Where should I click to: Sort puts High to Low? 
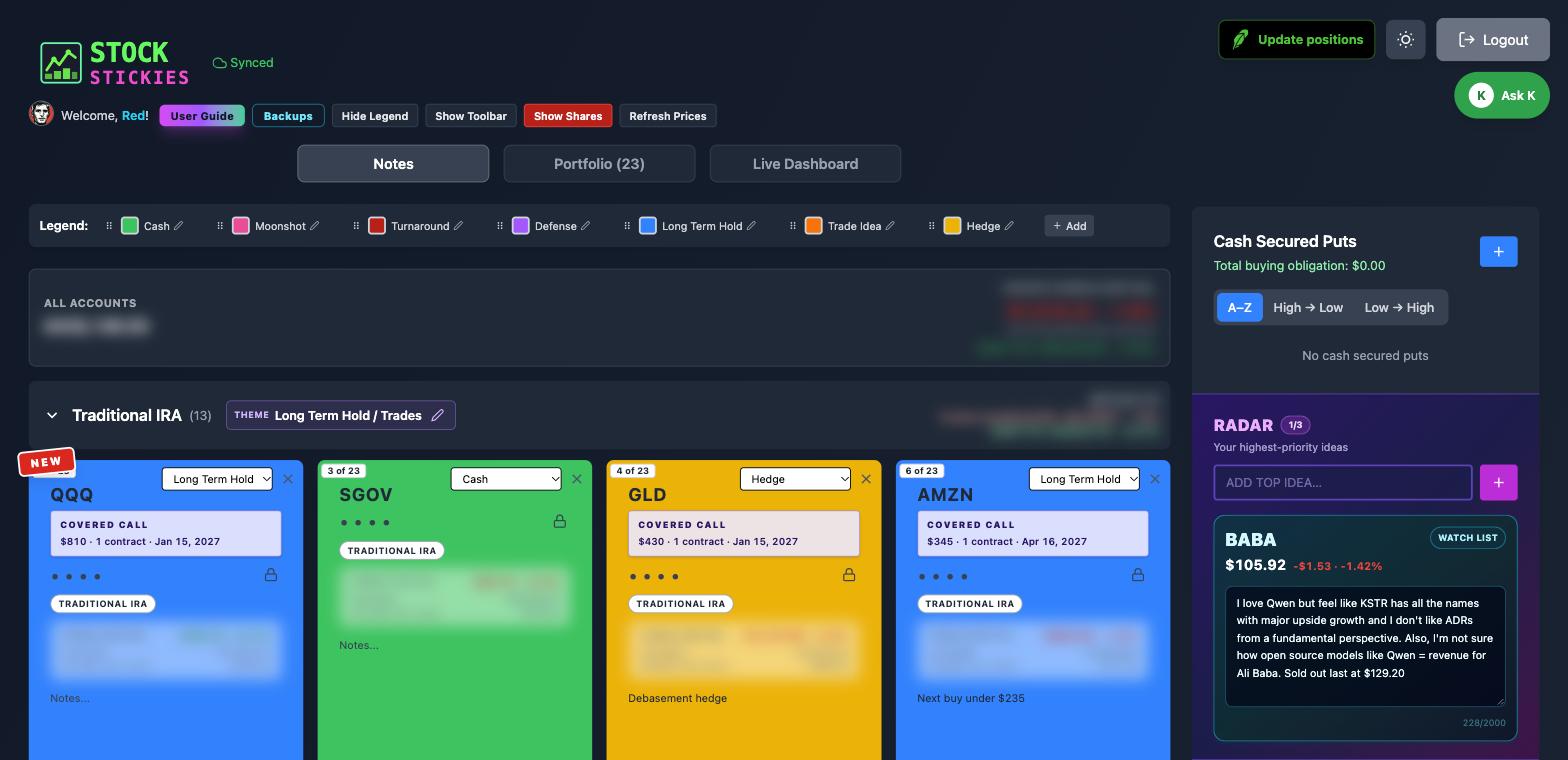1308,308
